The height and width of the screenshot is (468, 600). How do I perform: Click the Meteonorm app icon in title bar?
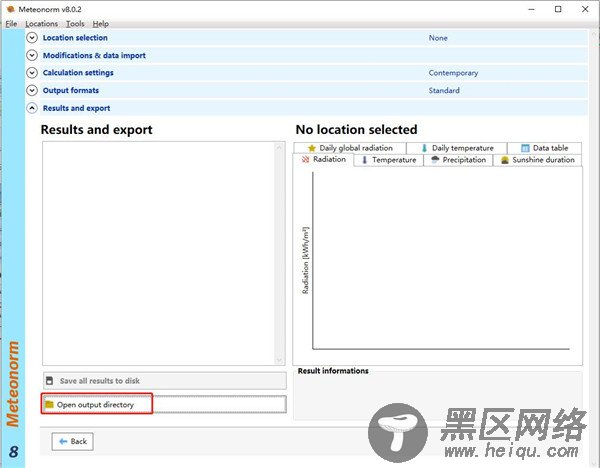coord(10,9)
